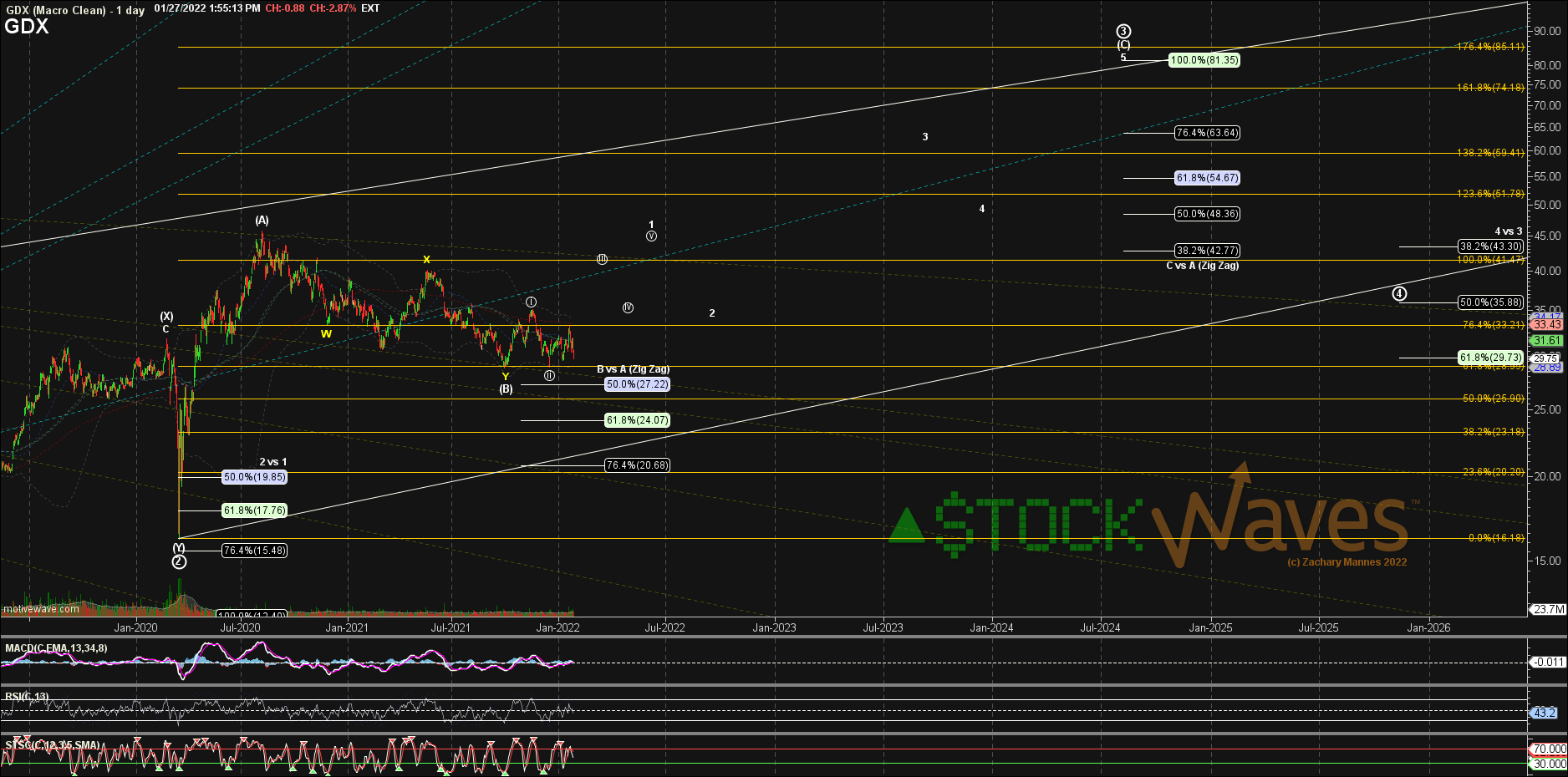This screenshot has height=777, width=1568.
Task: Click the Jan-2020 date on the time axis
Action: [135, 627]
